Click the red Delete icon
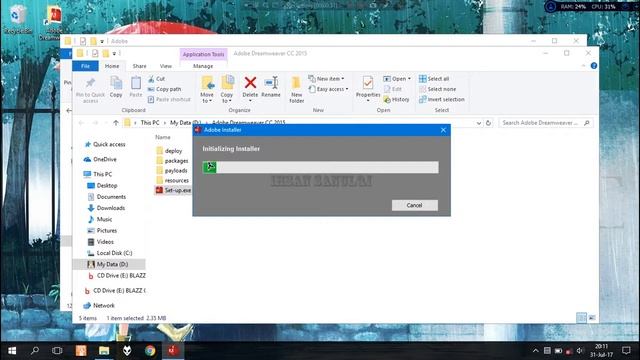 250,83
